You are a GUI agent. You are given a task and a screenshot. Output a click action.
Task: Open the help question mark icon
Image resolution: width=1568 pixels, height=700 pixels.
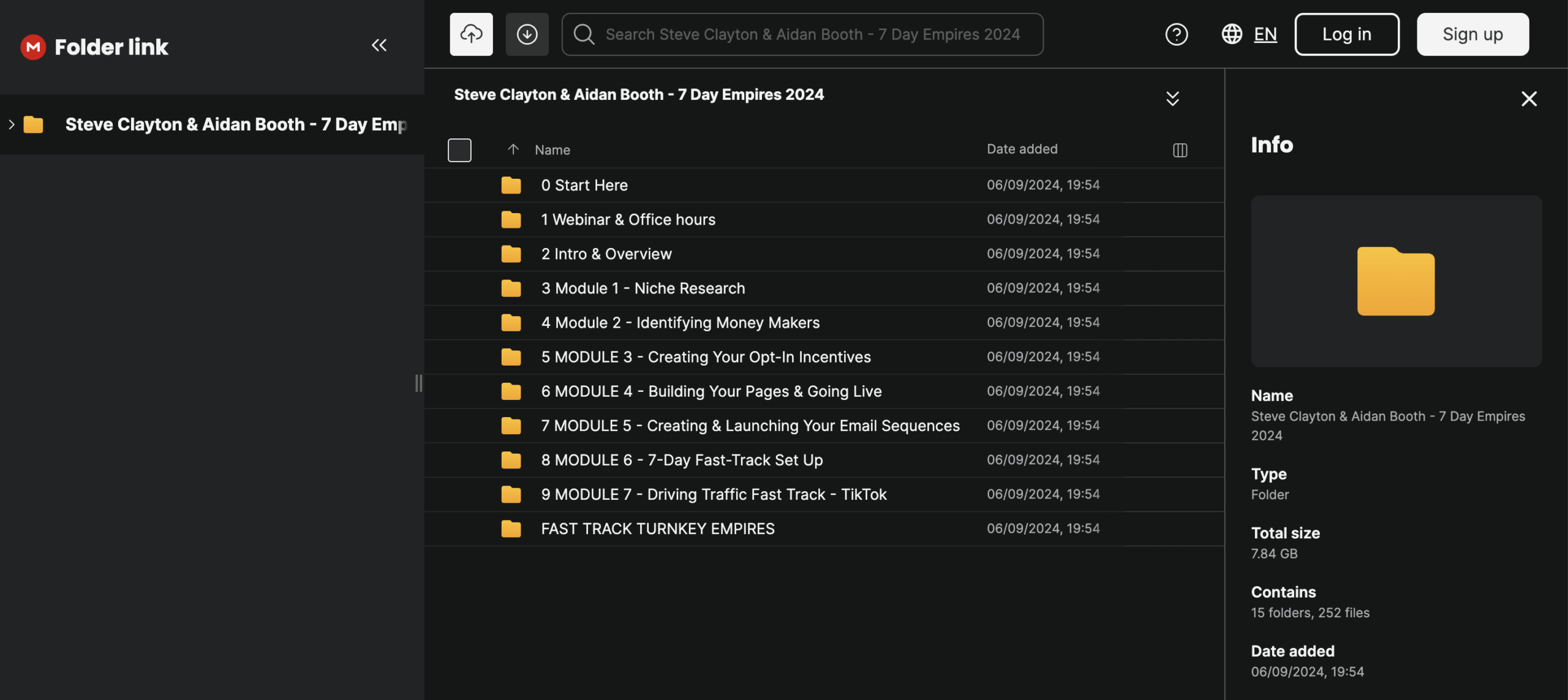(x=1176, y=34)
